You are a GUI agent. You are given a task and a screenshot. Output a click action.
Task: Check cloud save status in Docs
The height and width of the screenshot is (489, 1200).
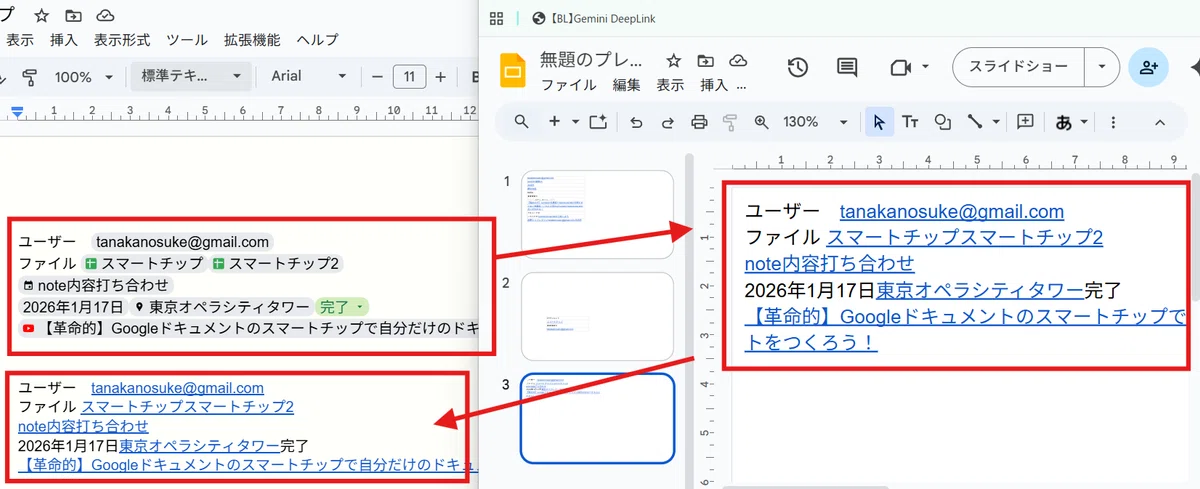[105, 16]
